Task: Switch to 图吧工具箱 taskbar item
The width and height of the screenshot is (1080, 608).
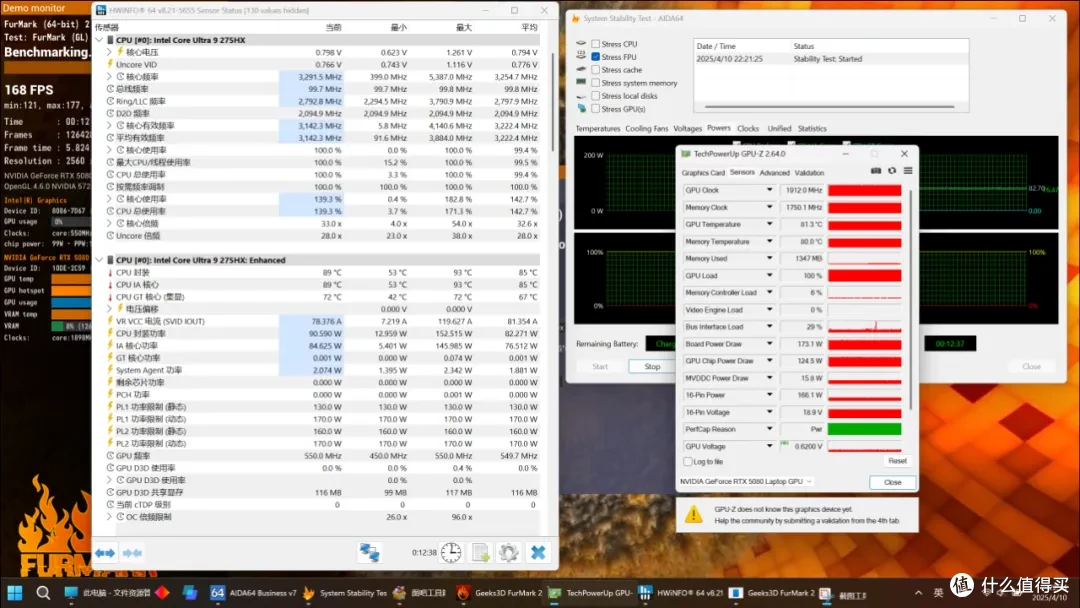Action: coord(419,592)
